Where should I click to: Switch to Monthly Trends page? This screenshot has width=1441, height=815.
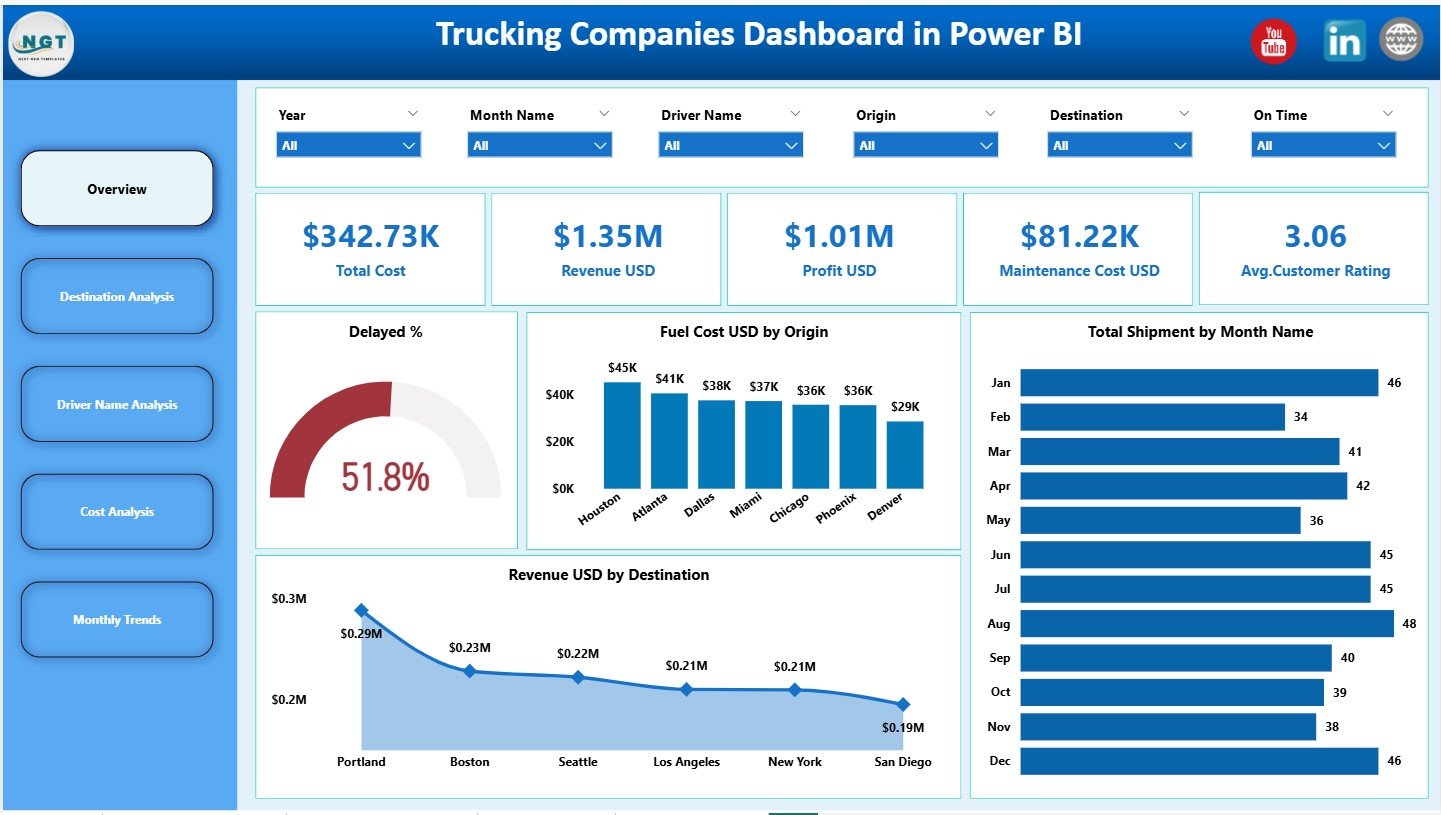click(116, 619)
